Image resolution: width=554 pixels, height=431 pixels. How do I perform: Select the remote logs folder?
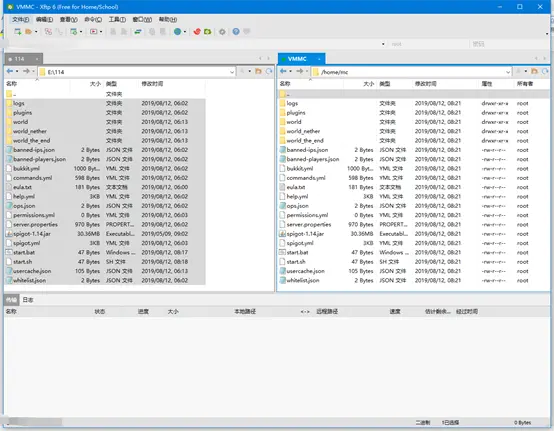(x=413, y=104)
